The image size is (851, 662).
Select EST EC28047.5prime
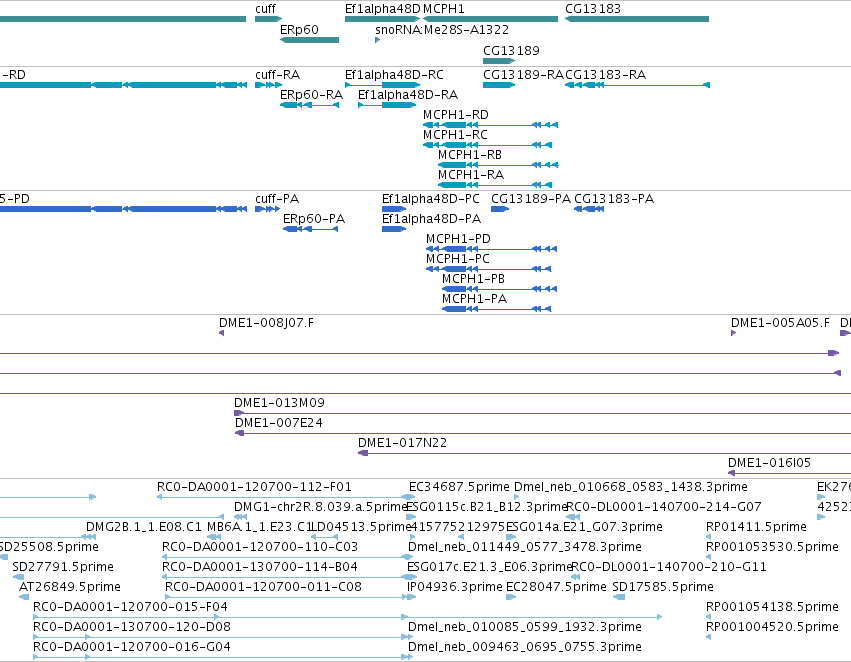[x=511, y=597]
